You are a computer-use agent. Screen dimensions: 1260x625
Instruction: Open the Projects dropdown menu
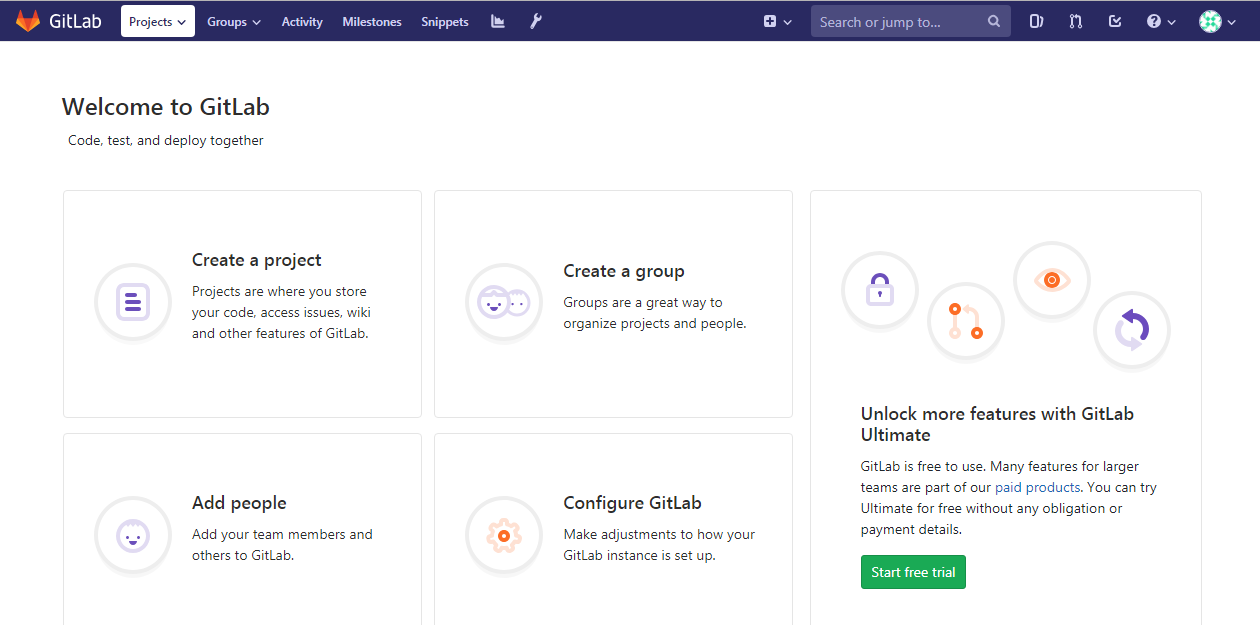point(158,21)
